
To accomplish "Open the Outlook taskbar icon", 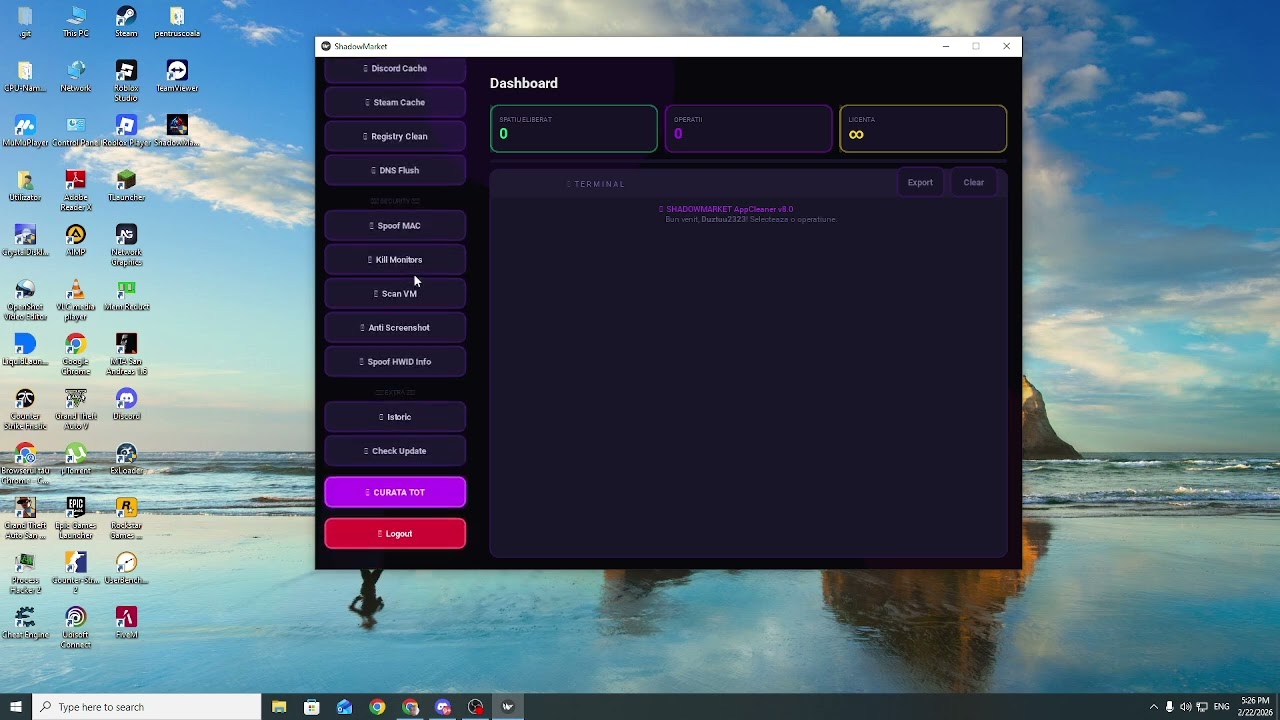I will 344,707.
